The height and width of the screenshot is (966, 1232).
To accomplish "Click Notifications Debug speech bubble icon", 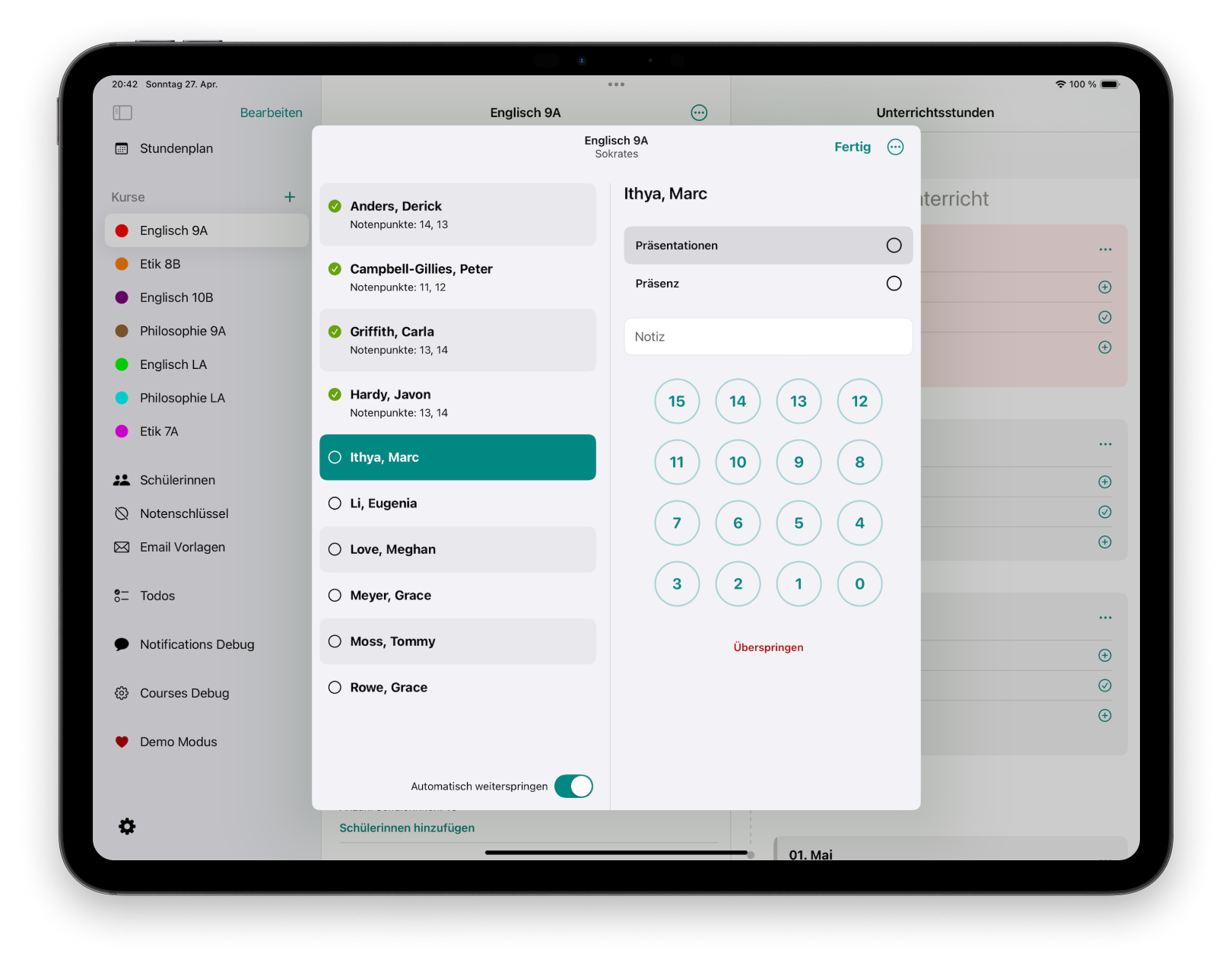I will (122, 644).
